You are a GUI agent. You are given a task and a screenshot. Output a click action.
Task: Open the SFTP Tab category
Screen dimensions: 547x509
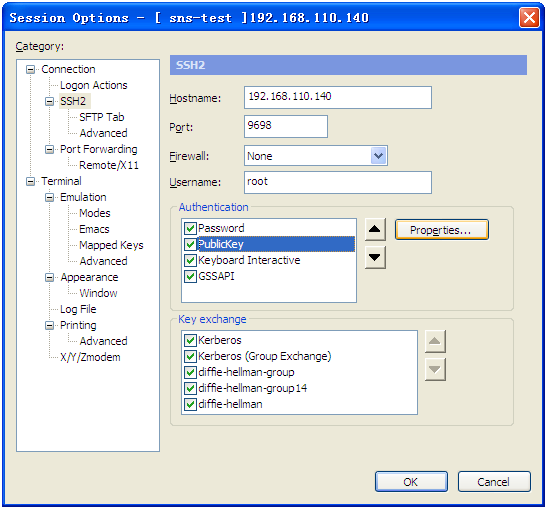coord(102,117)
